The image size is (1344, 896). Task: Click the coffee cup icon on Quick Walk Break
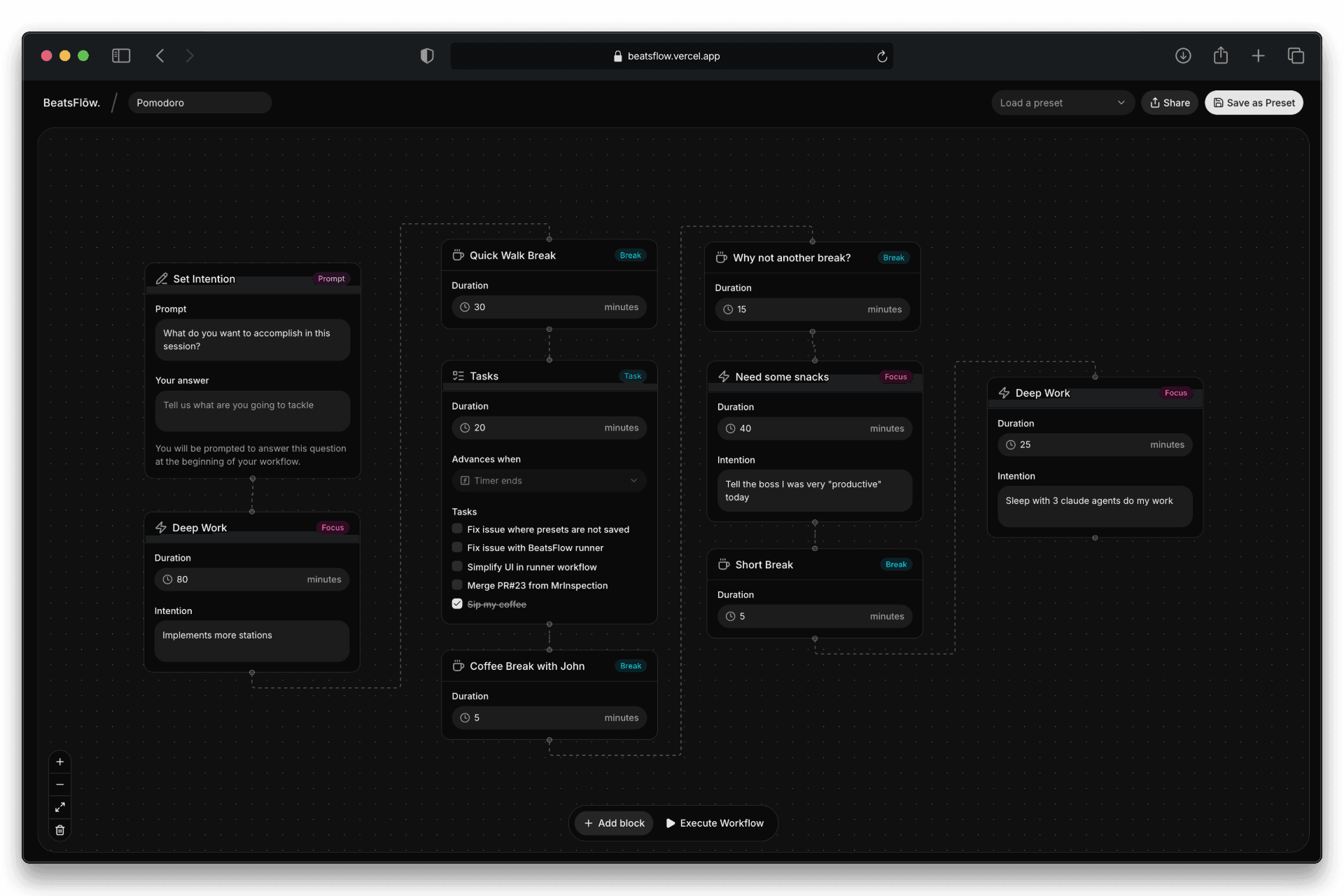pos(458,255)
